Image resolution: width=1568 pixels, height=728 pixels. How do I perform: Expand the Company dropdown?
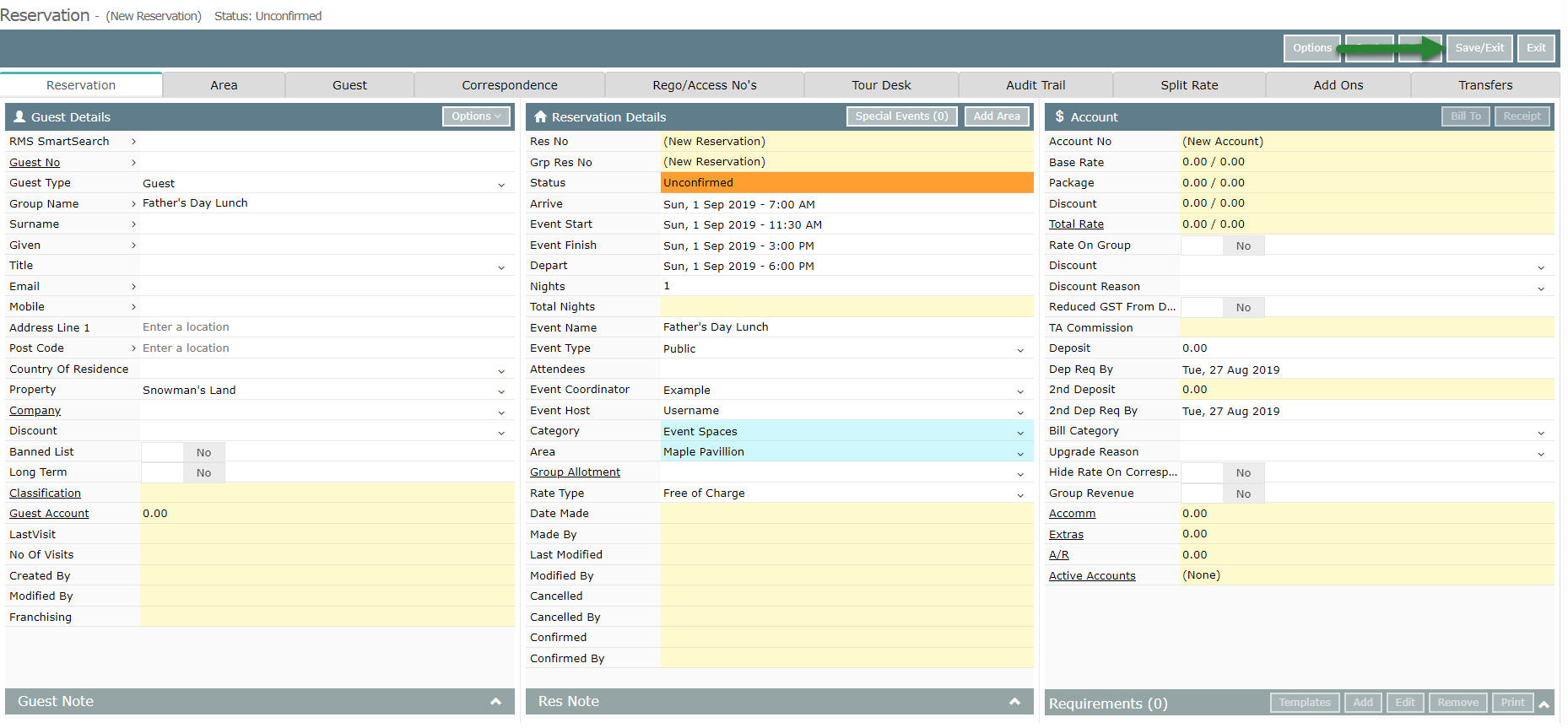pos(501,413)
